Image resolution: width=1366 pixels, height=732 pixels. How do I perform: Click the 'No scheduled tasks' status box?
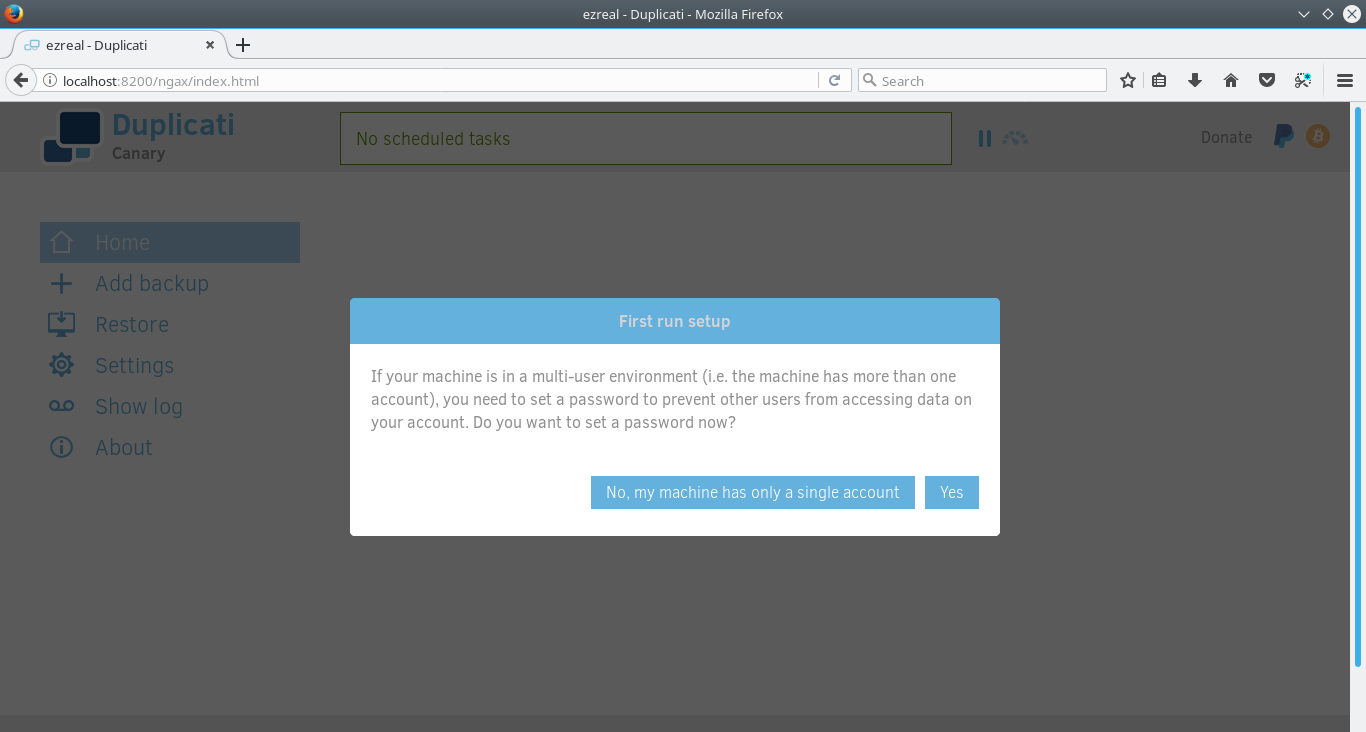point(645,138)
